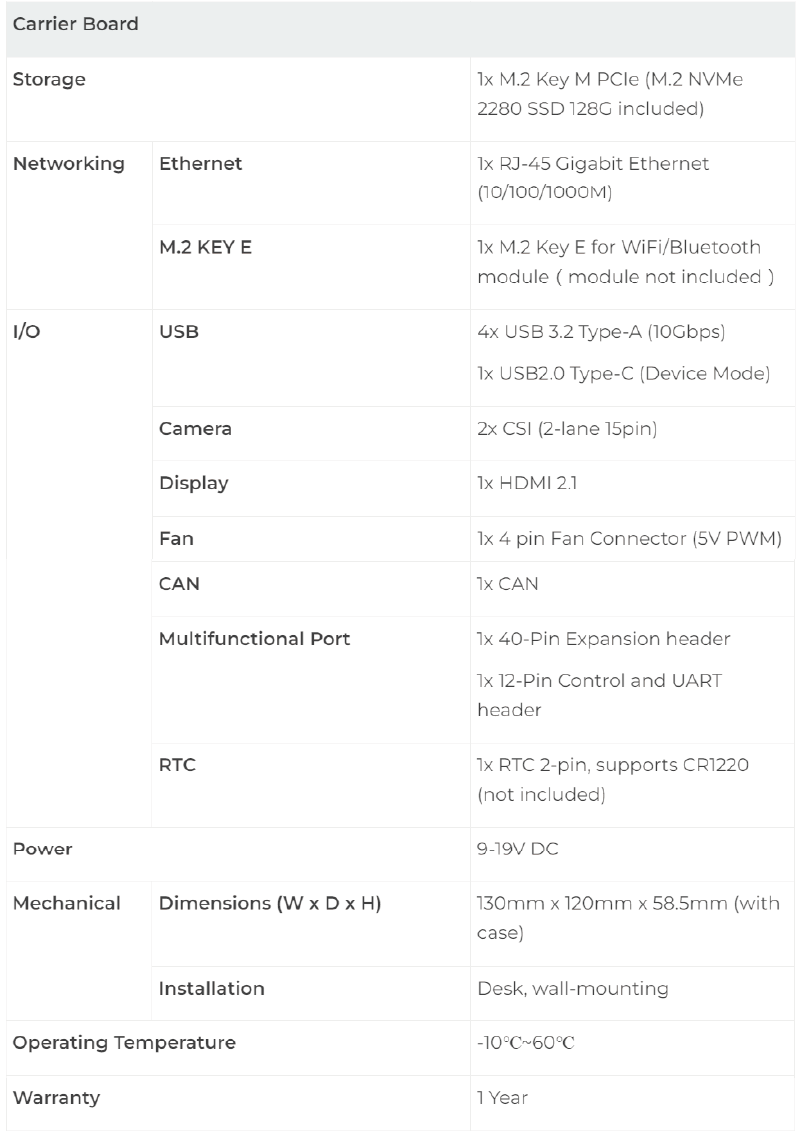Screen dimensions: 800x1135
Task: Click the Dimensions (W x D x H) label
Action: point(270,903)
